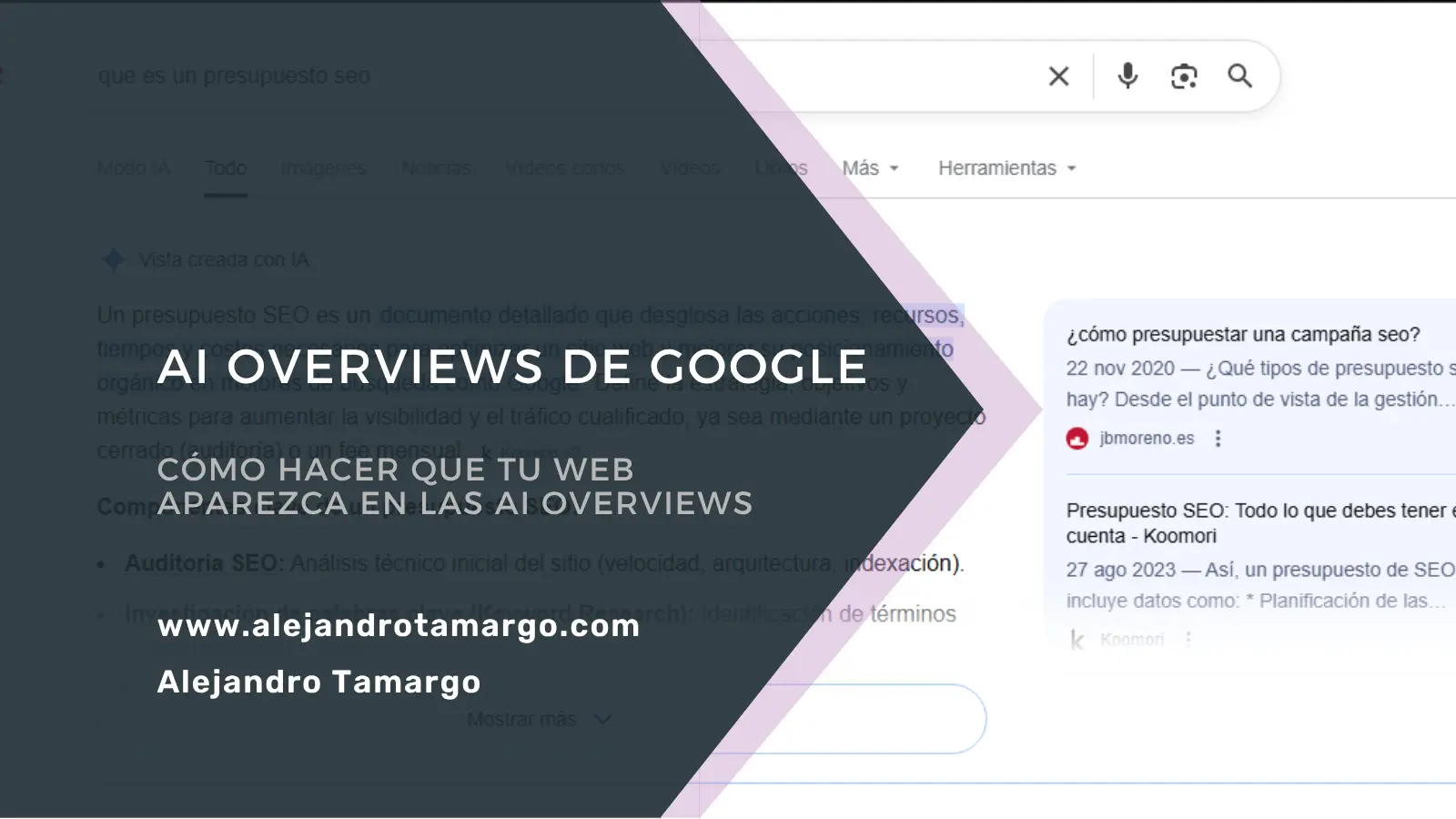Switch to the Noticias tab

pos(436,168)
